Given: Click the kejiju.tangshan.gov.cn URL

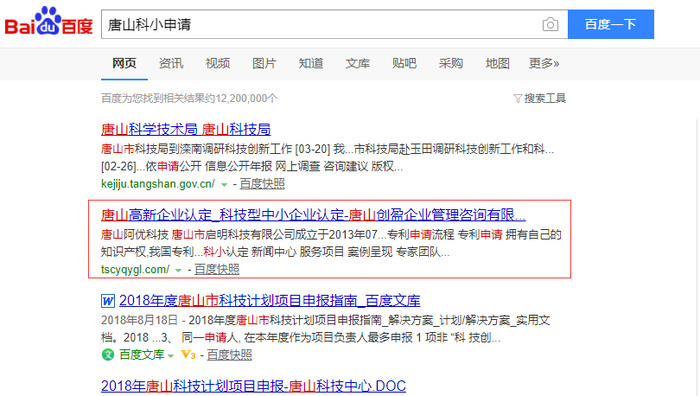Looking at the screenshot, I should click(x=158, y=183).
